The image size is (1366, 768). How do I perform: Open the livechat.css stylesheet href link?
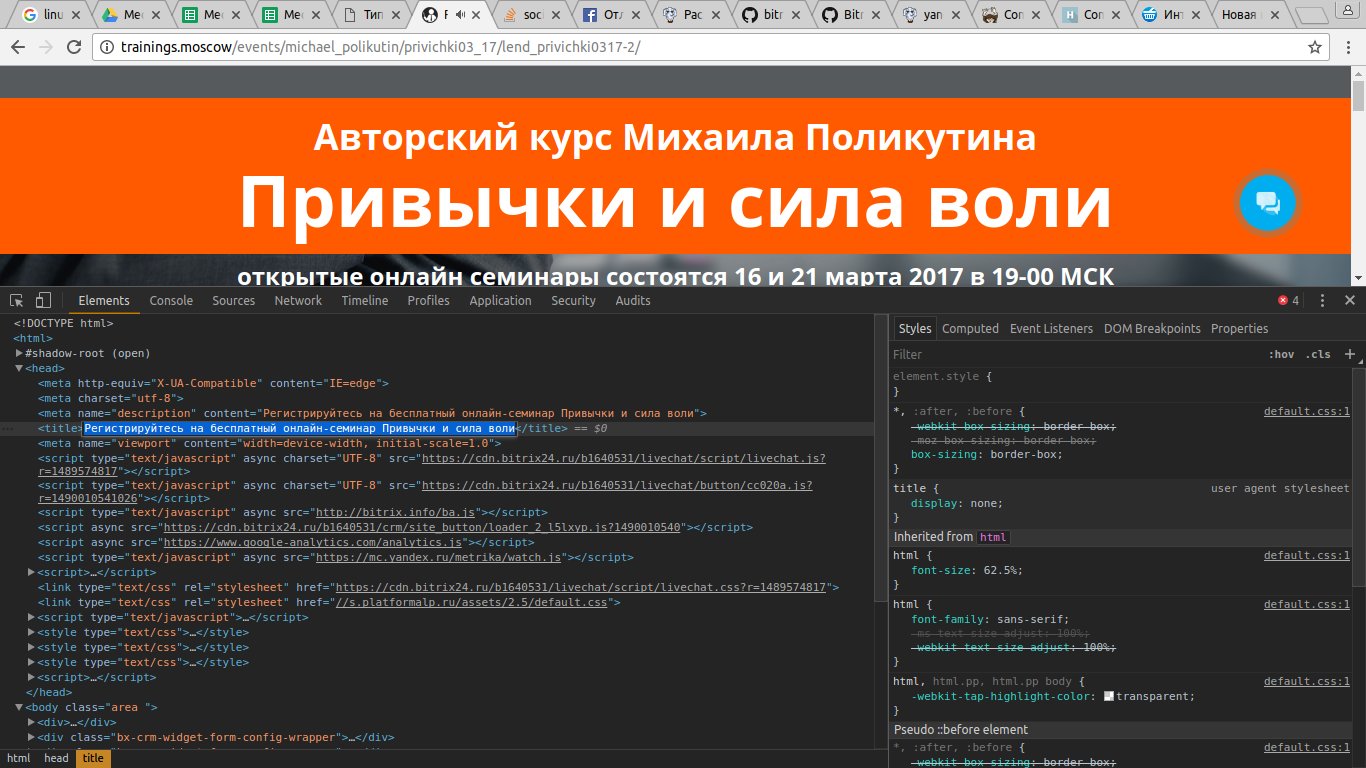580,588
